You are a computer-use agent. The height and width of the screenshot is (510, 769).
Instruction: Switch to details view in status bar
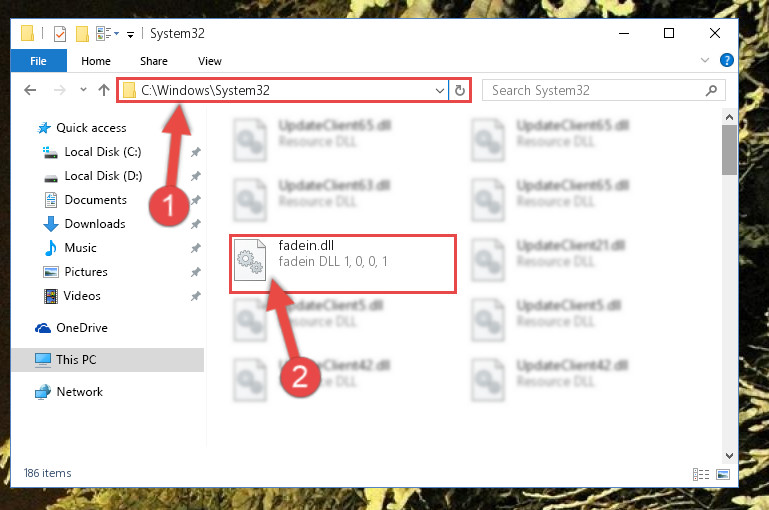point(701,474)
